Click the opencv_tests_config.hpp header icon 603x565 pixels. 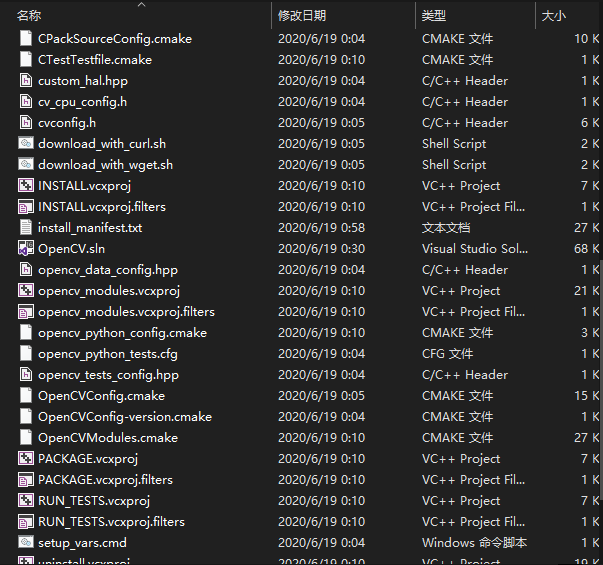(26, 374)
